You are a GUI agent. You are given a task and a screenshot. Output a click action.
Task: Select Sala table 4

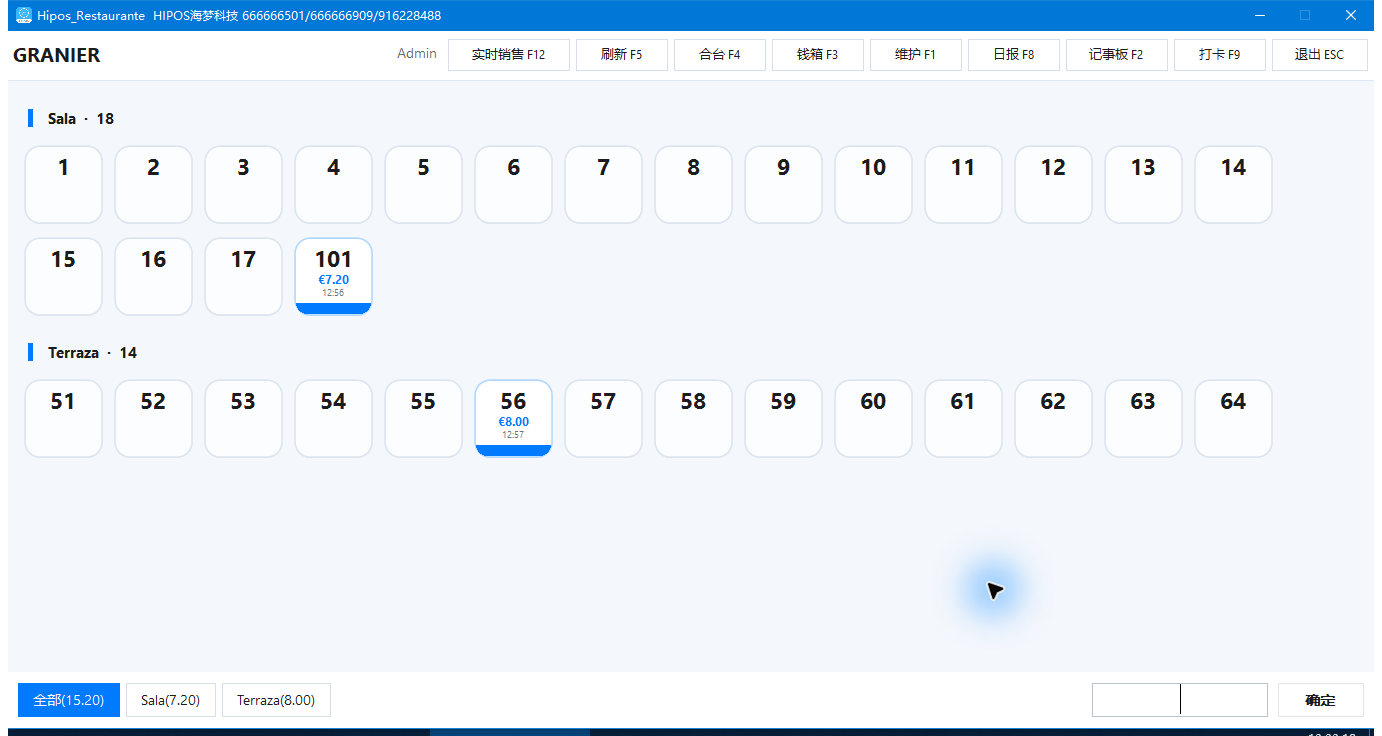334,185
